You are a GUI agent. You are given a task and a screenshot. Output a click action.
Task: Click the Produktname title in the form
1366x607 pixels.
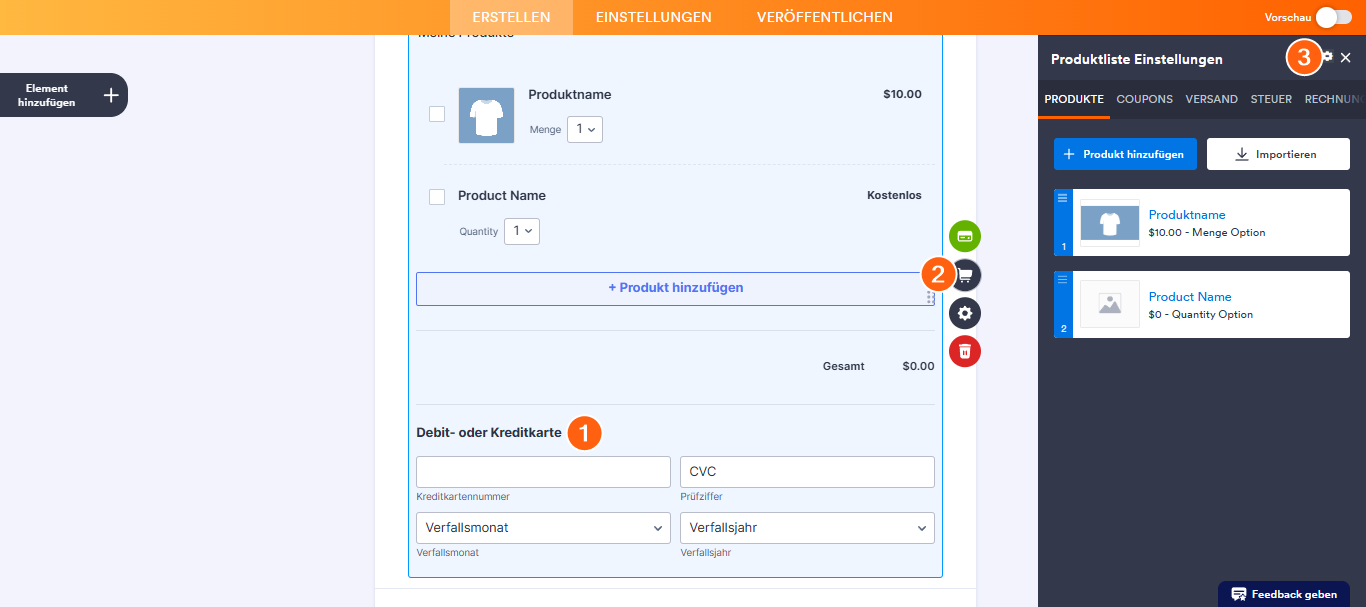(570, 95)
